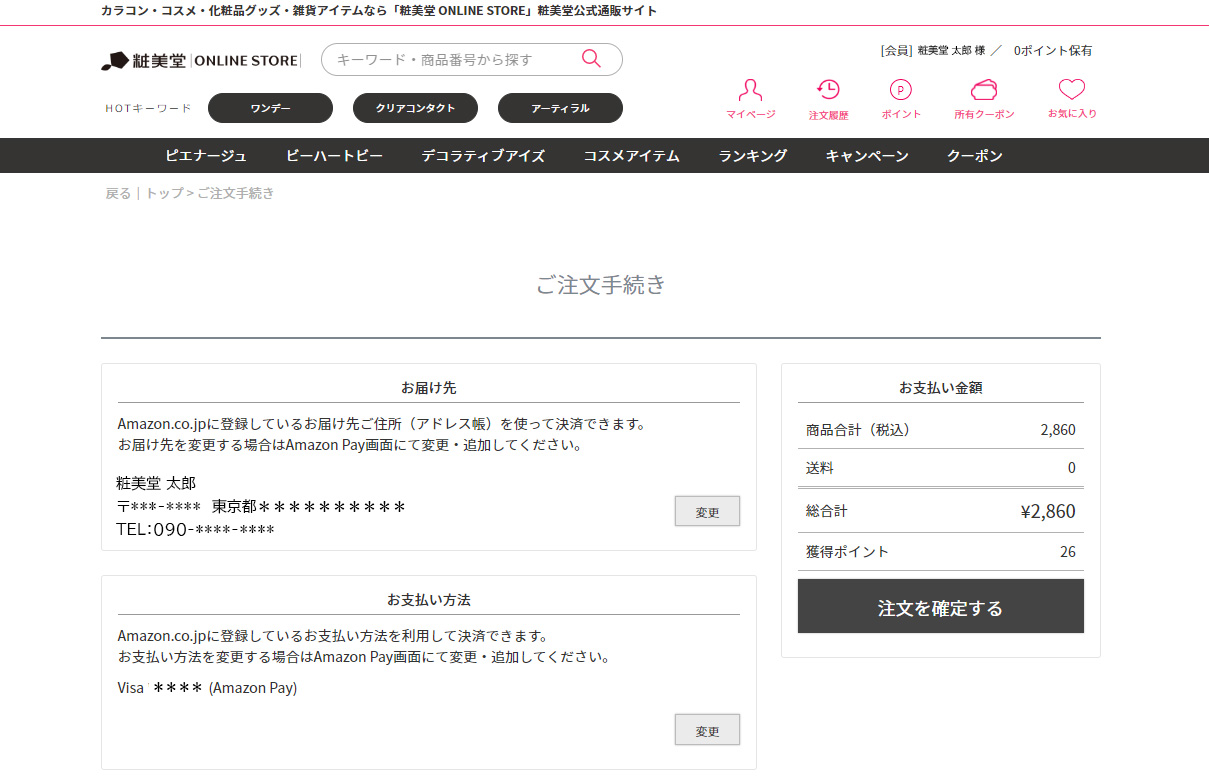The width and height of the screenshot is (1209, 780).
Task: Open the ランキング page
Action: coord(752,156)
